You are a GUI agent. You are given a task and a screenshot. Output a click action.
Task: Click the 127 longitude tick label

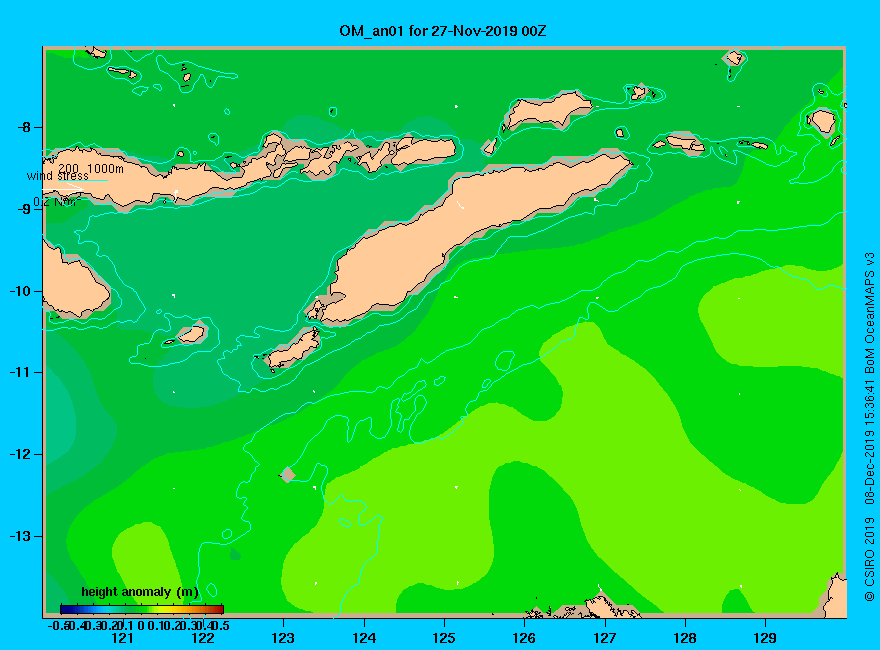pos(604,638)
